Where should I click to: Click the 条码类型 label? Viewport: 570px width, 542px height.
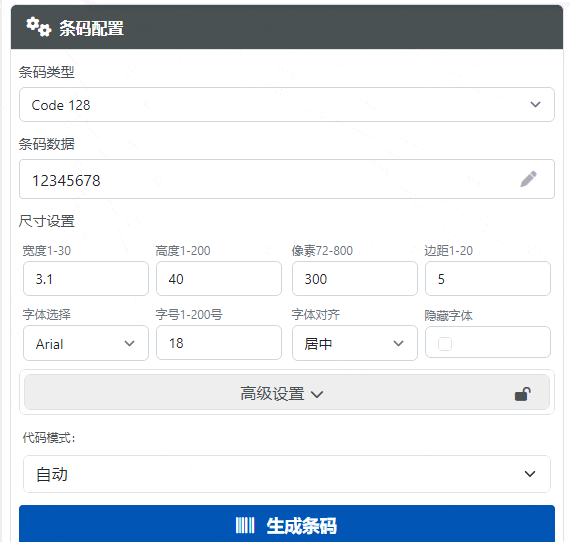47,72
